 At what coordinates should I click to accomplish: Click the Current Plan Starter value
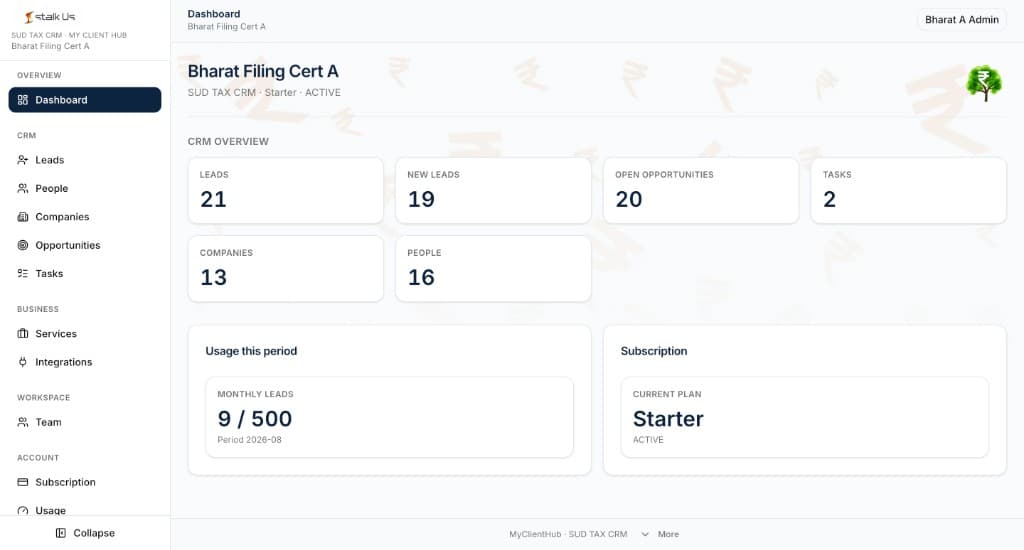pyautogui.click(x=668, y=419)
